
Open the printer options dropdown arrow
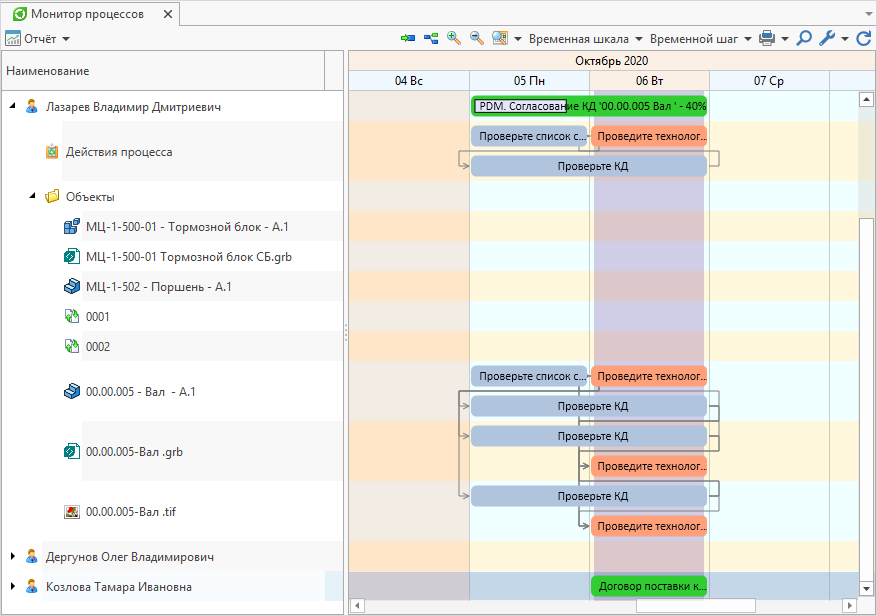tap(785, 39)
